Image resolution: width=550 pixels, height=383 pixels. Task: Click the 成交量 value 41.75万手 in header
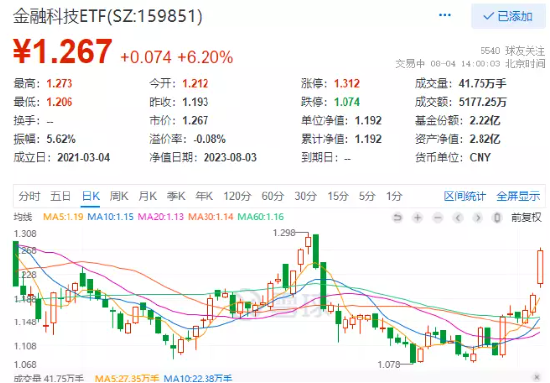point(483,83)
